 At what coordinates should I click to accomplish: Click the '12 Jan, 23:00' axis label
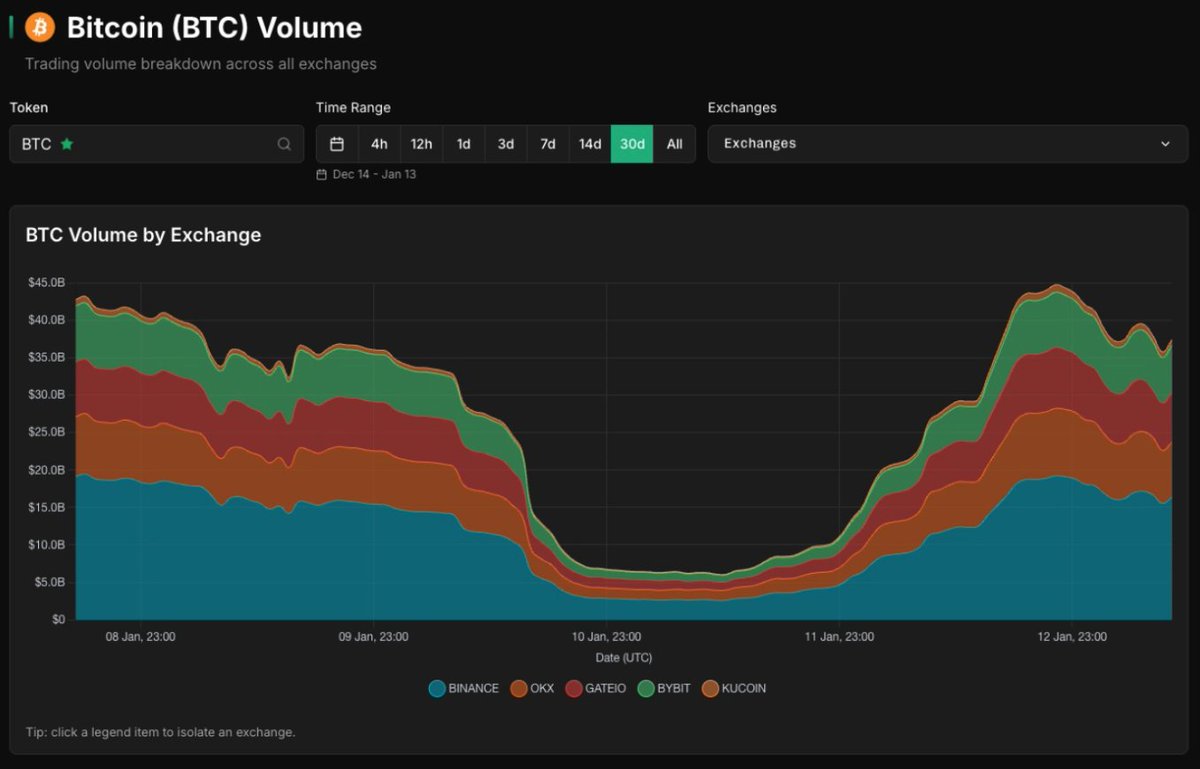pyautogui.click(x=1072, y=637)
